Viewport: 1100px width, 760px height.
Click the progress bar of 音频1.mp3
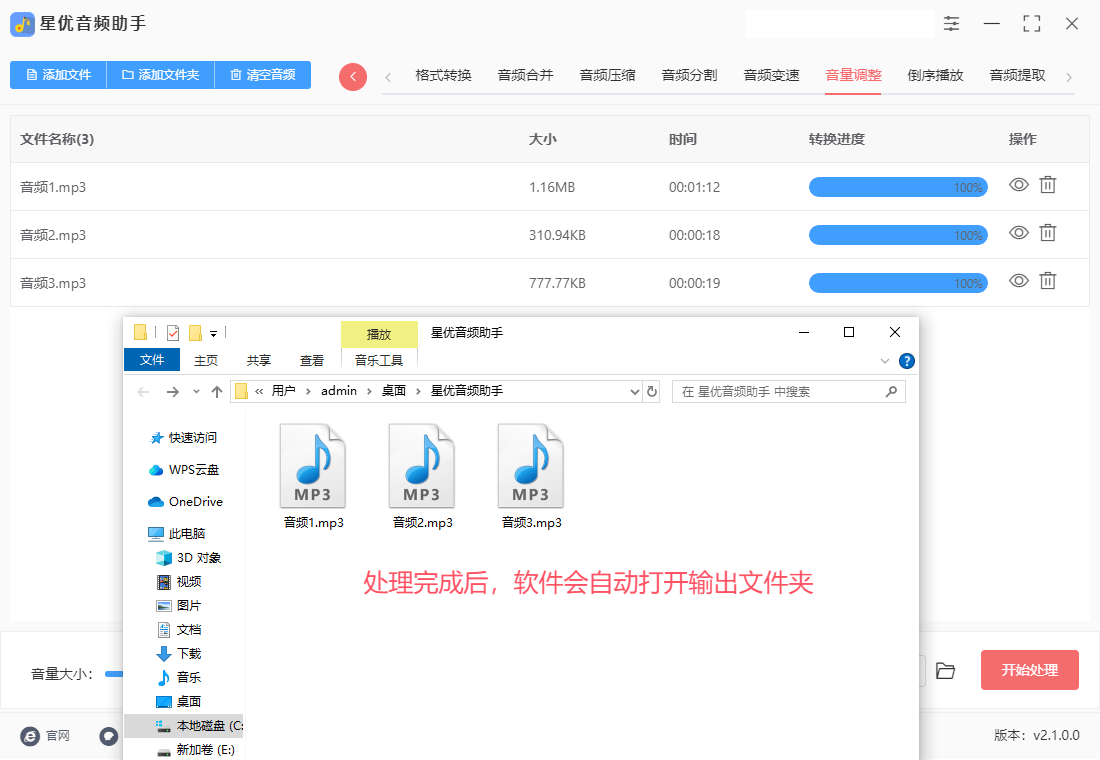click(x=898, y=187)
